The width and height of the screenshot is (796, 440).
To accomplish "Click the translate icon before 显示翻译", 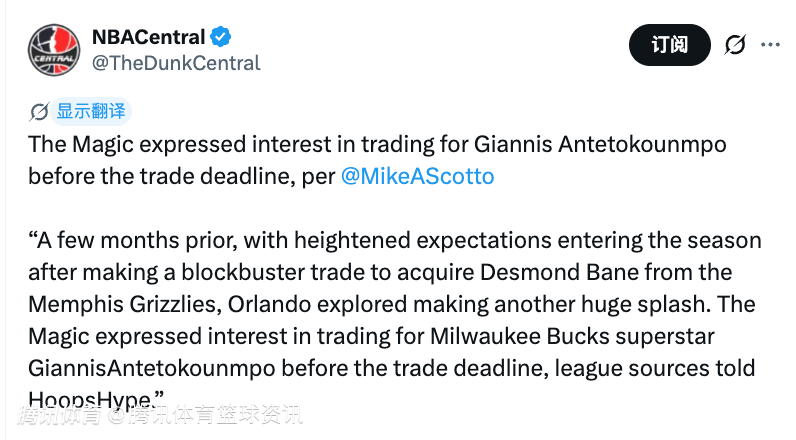I will [x=41, y=111].
